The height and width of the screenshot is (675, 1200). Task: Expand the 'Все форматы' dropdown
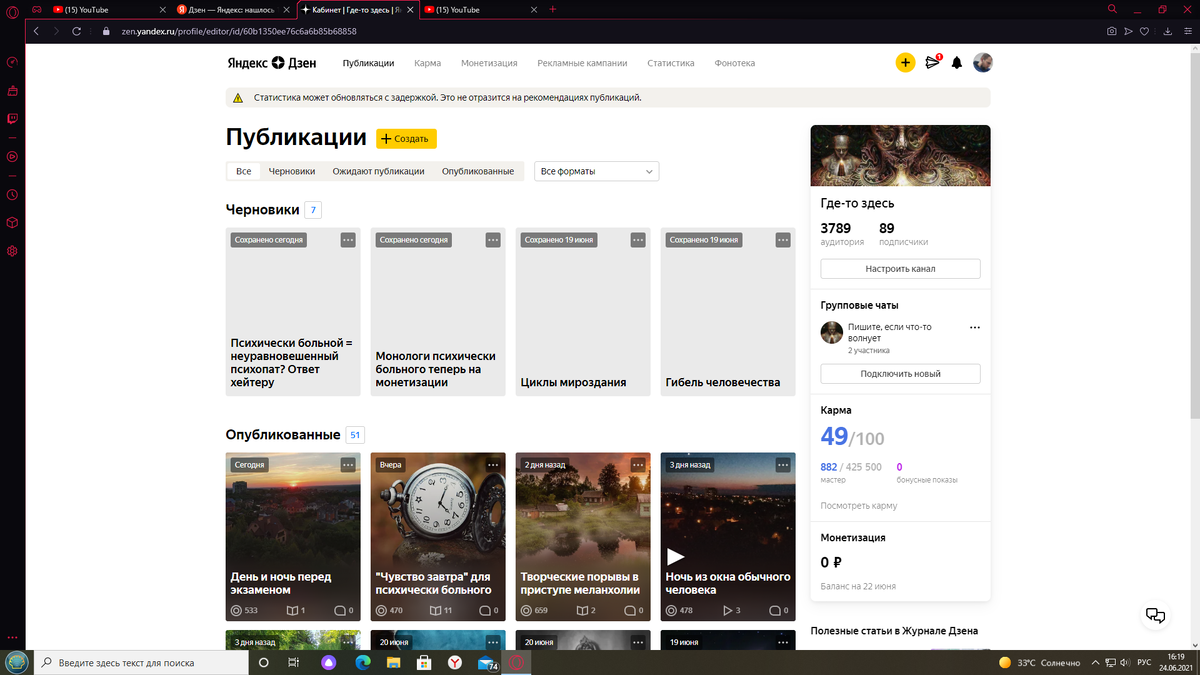coord(597,171)
